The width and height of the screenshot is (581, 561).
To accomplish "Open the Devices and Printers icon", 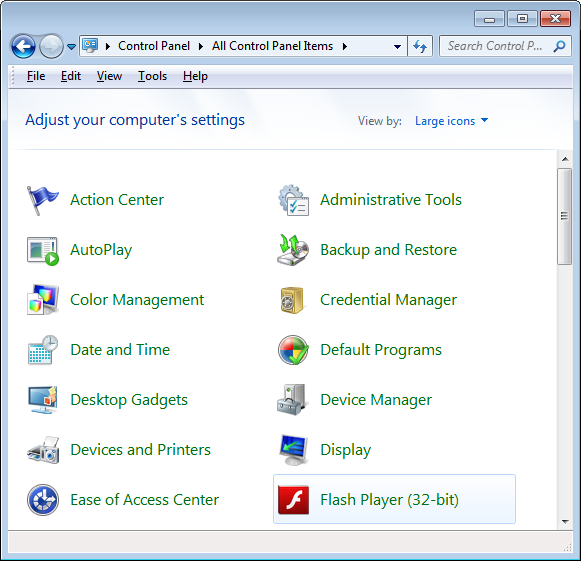I will point(43,450).
